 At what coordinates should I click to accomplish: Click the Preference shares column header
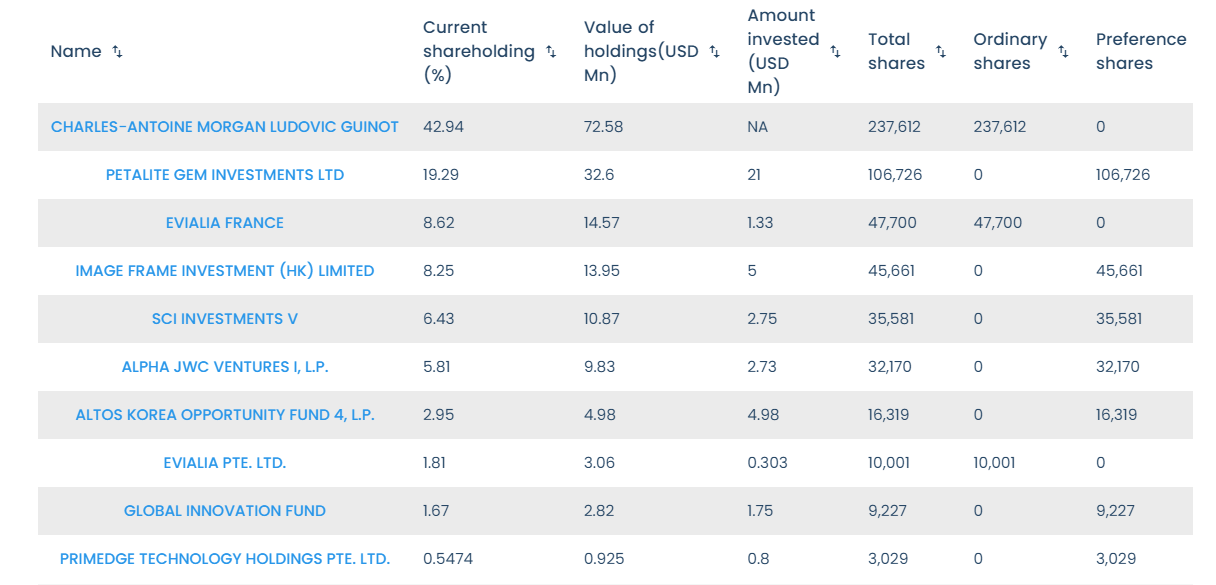[x=1141, y=51]
